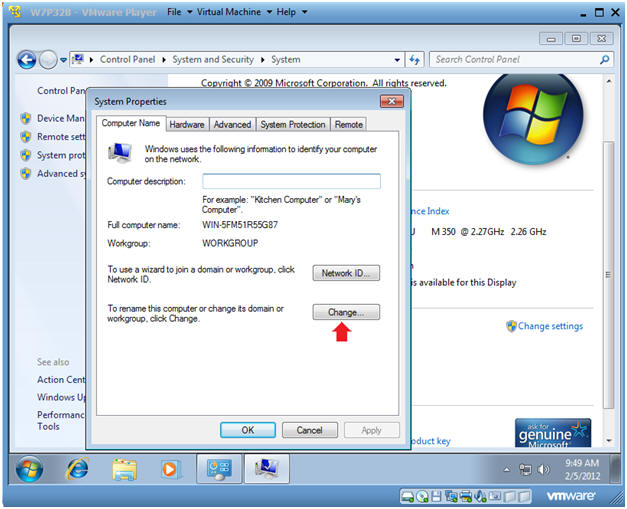Click the Windows Start orb
The height and width of the screenshot is (509, 627).
point(29,468)
